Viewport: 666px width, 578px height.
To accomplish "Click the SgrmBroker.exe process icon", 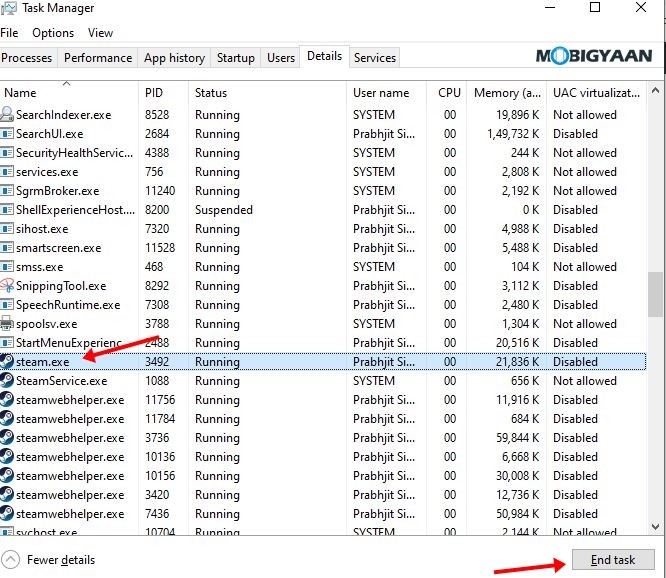I will pyautogui.click(x=7, y=191).
